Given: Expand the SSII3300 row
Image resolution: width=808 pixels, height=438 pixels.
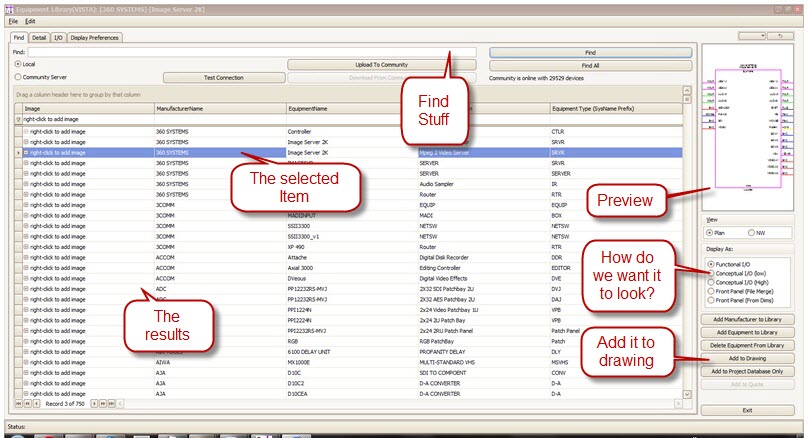Looking at the screenshot, I should pos(26,226).
